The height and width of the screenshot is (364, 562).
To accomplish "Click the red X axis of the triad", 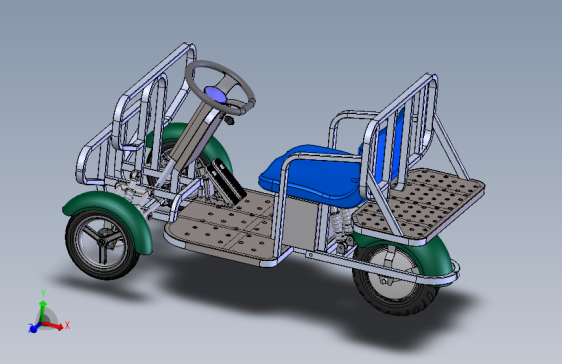I will 54,325.
